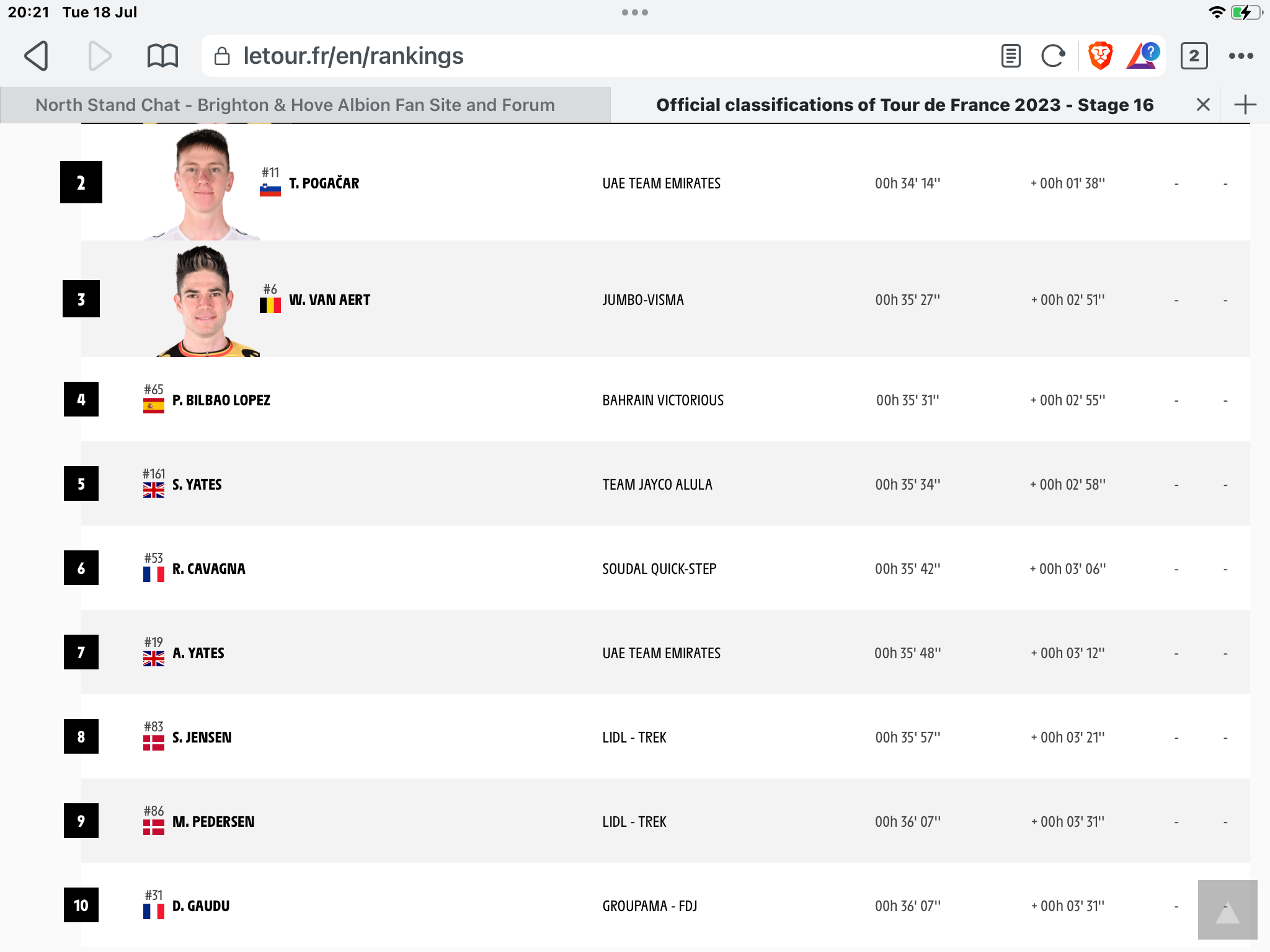
Task: Click rank number 2 badge
Action: (x=81, y=182)
